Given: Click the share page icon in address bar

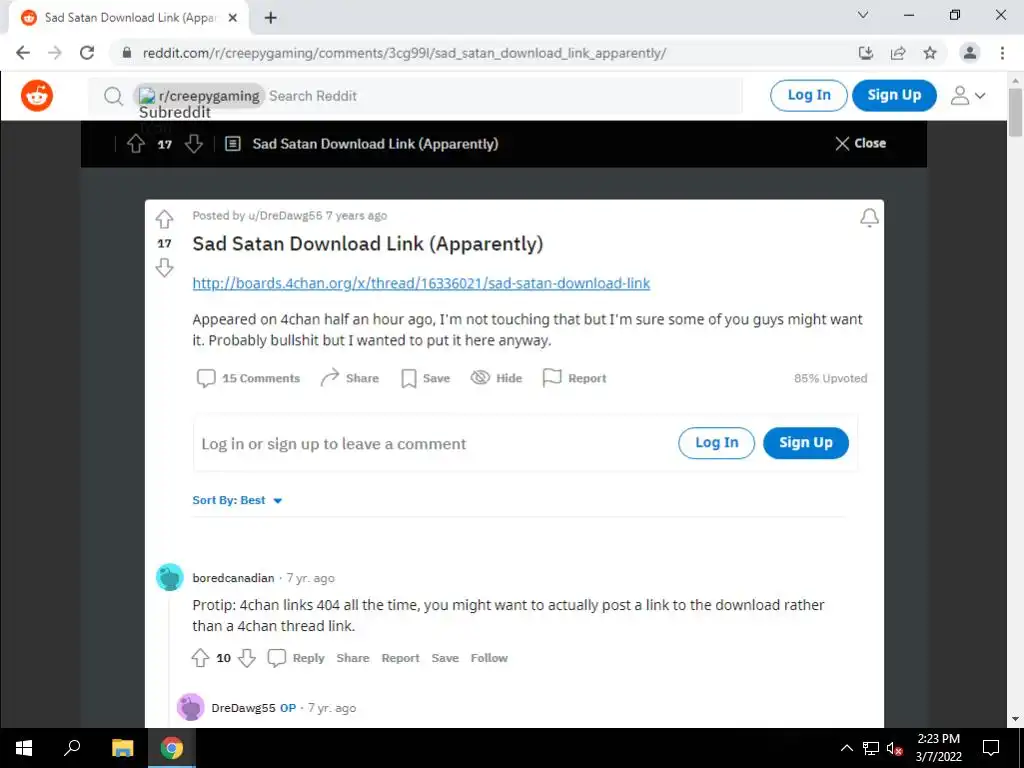Looking at the screenshot, I should pyautogui.click(x=898, y=53).
